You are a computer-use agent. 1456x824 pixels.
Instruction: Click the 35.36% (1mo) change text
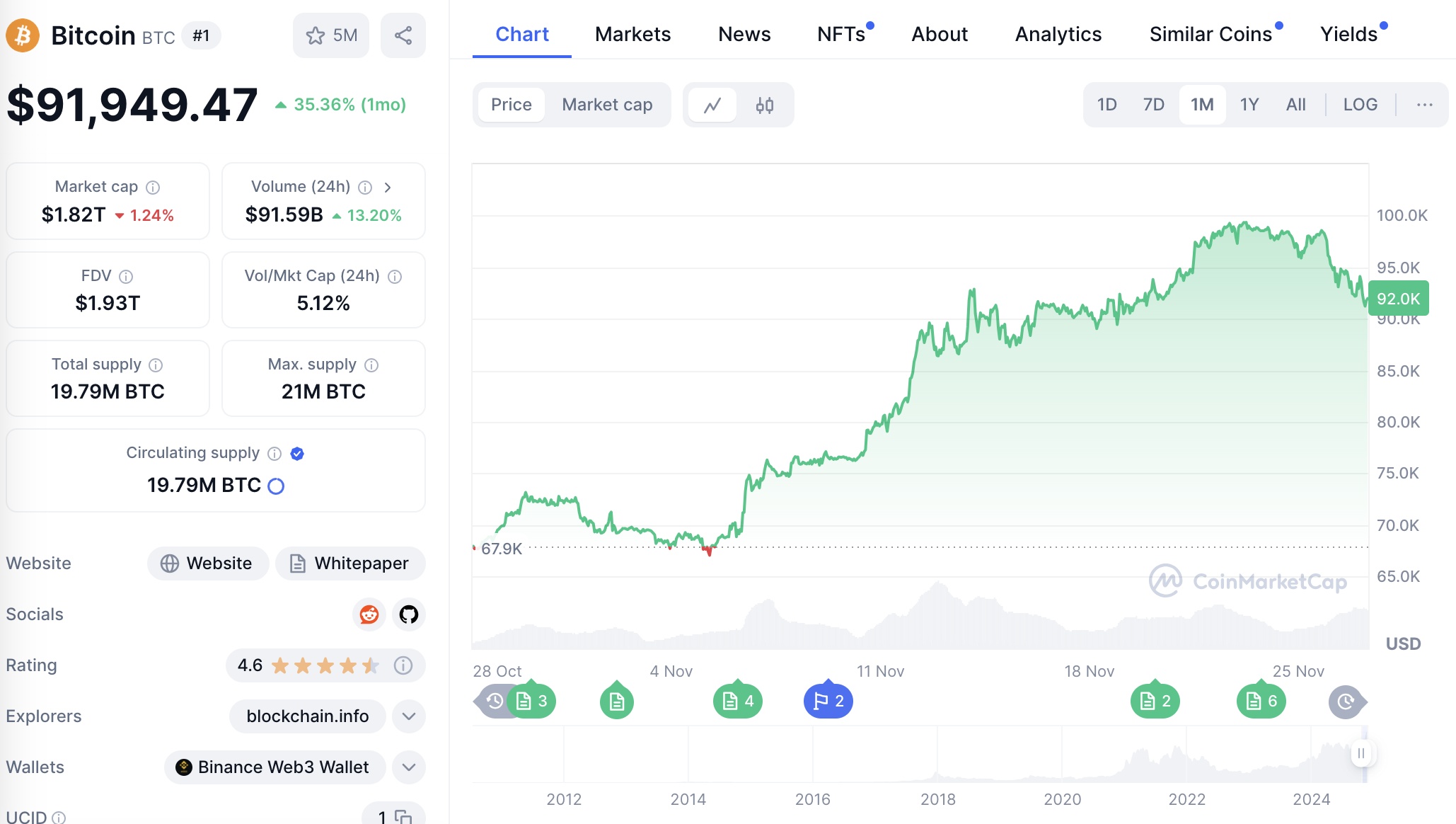tap(349, 105)
